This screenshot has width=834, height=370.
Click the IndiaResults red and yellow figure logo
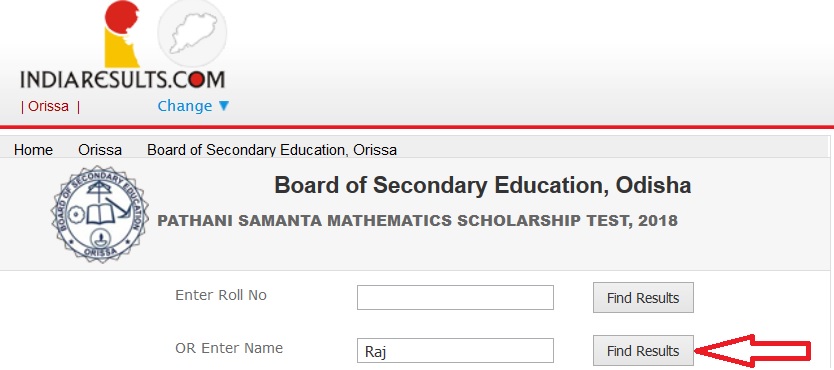(122, 34)
